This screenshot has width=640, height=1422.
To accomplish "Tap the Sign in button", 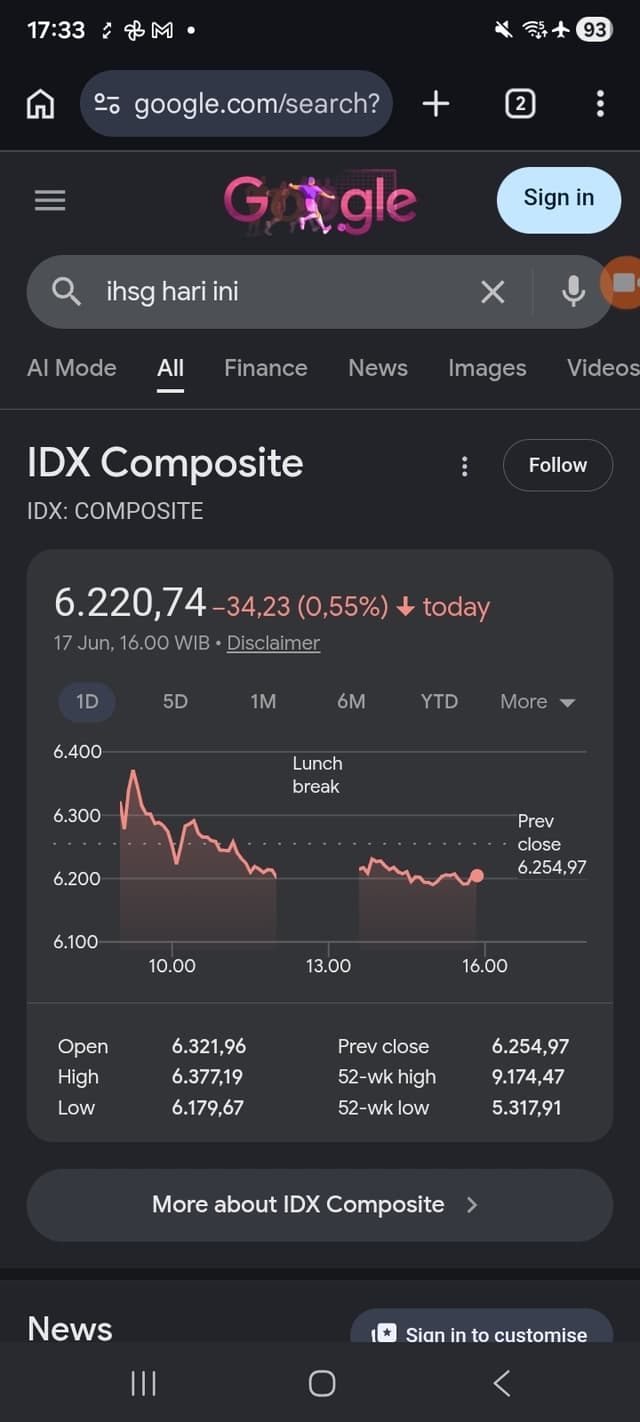I will 559,199.
